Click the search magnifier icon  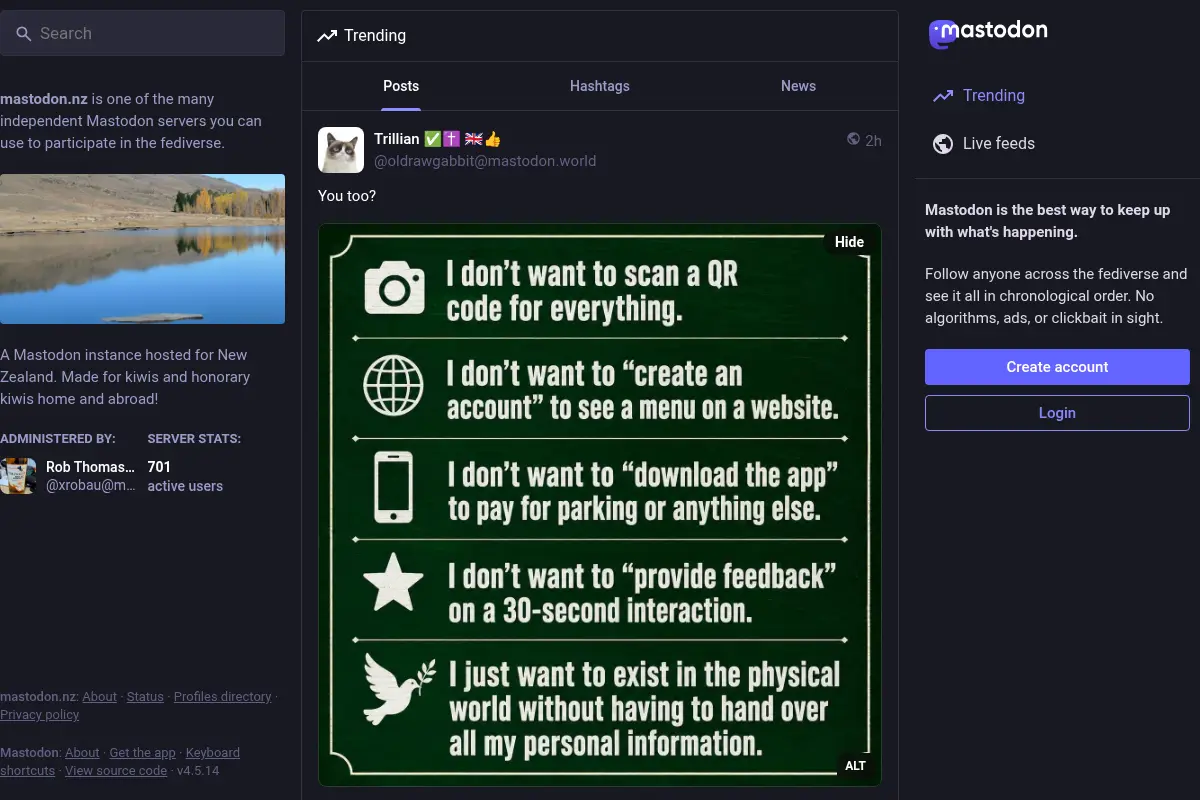coord(24,34)
